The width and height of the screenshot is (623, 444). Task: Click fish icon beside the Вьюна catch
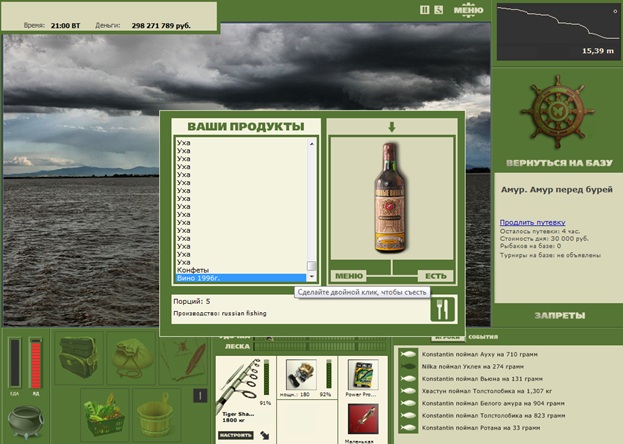(x=408, y=379)
